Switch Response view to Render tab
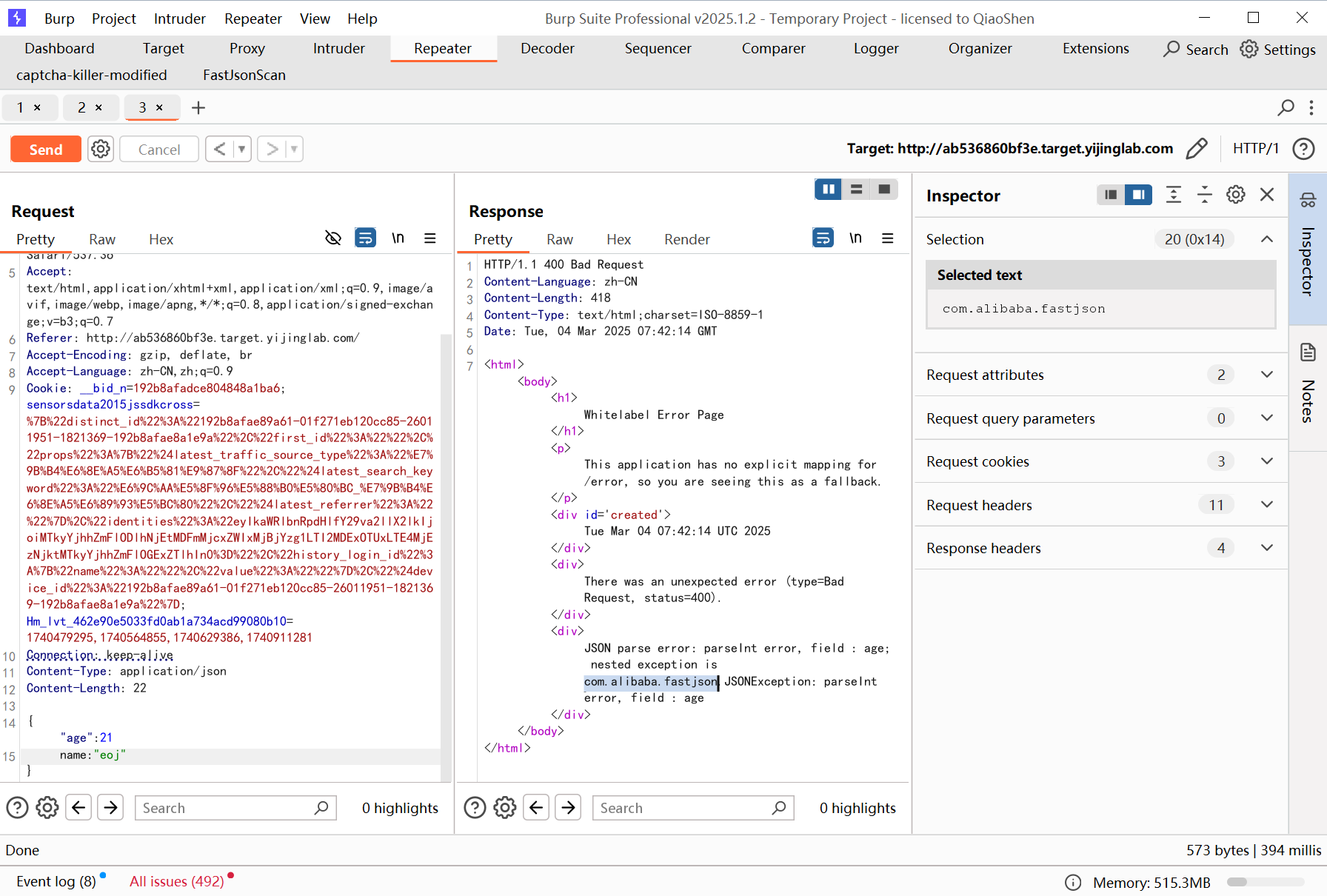The width and height of the screenshot is (1327, 896). click(686, 239)
